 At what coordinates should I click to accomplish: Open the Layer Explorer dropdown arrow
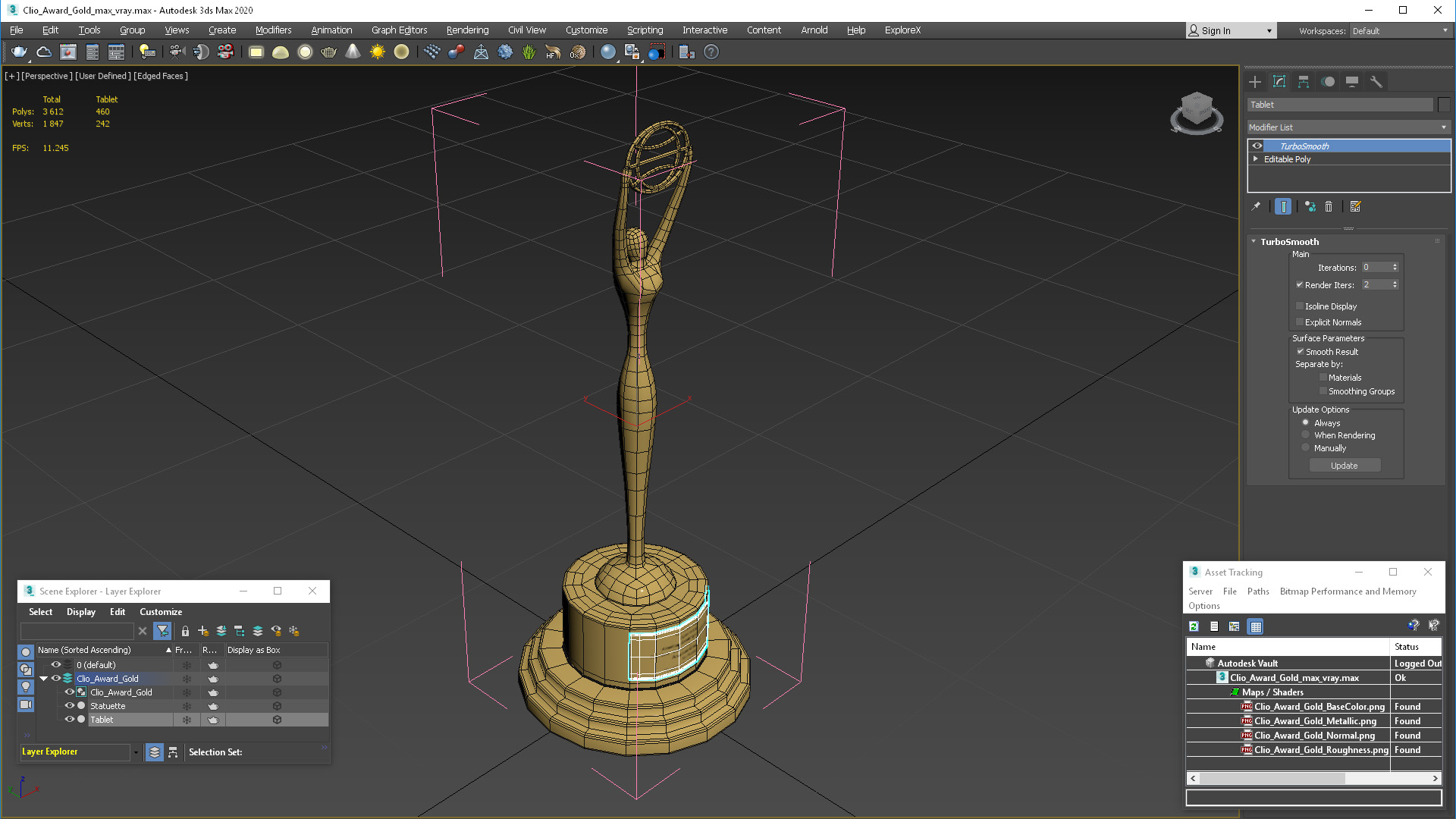[136, 752]
